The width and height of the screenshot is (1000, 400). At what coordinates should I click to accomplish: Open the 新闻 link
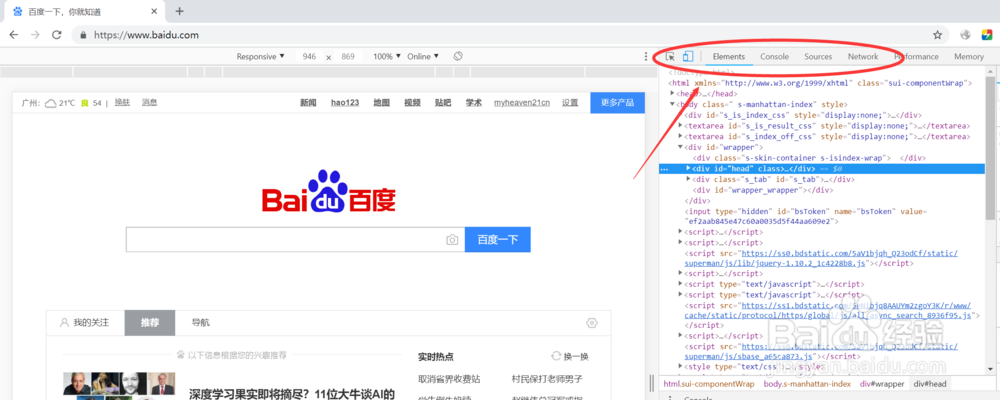[308, 103]
